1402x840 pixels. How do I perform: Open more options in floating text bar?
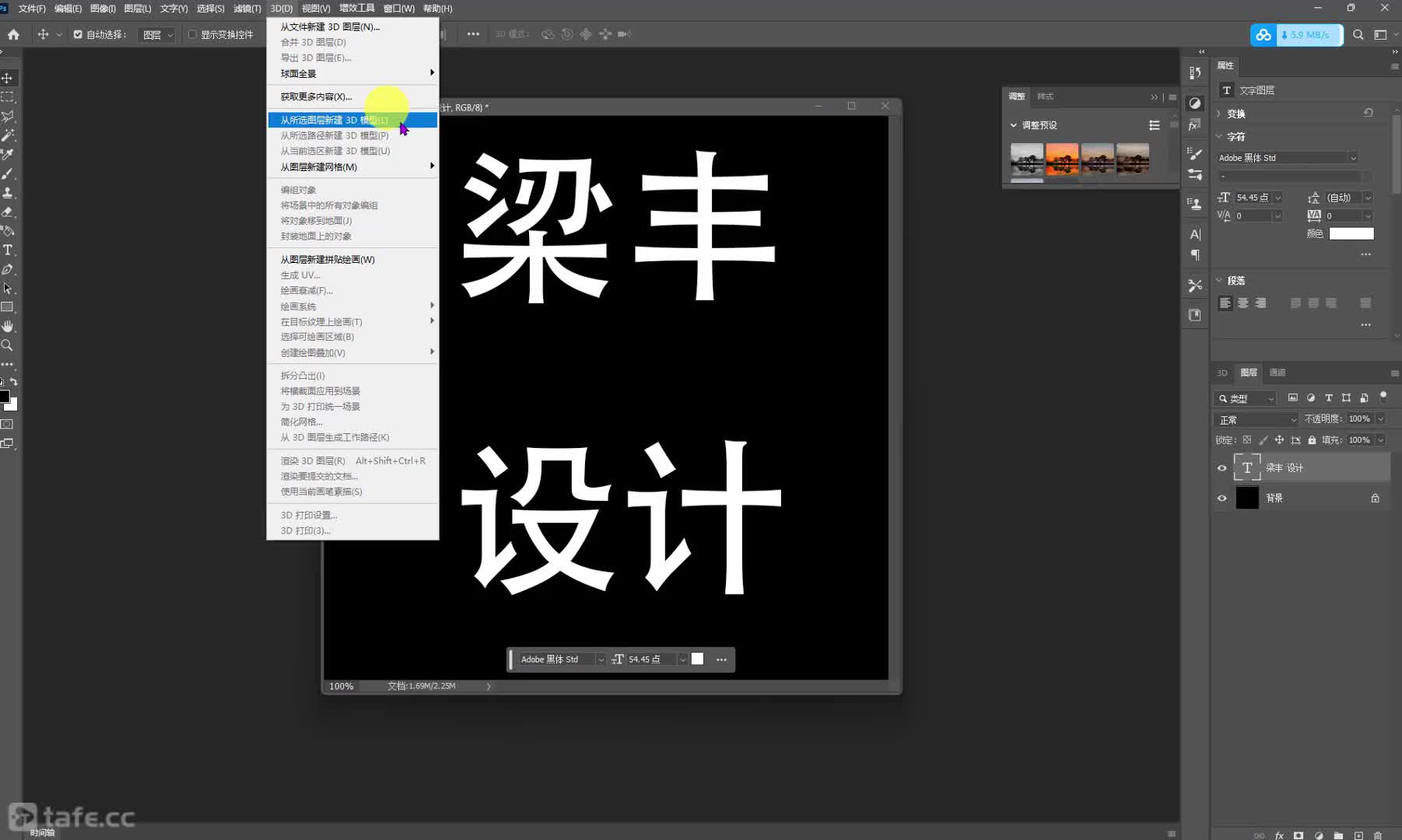point(721,660)
